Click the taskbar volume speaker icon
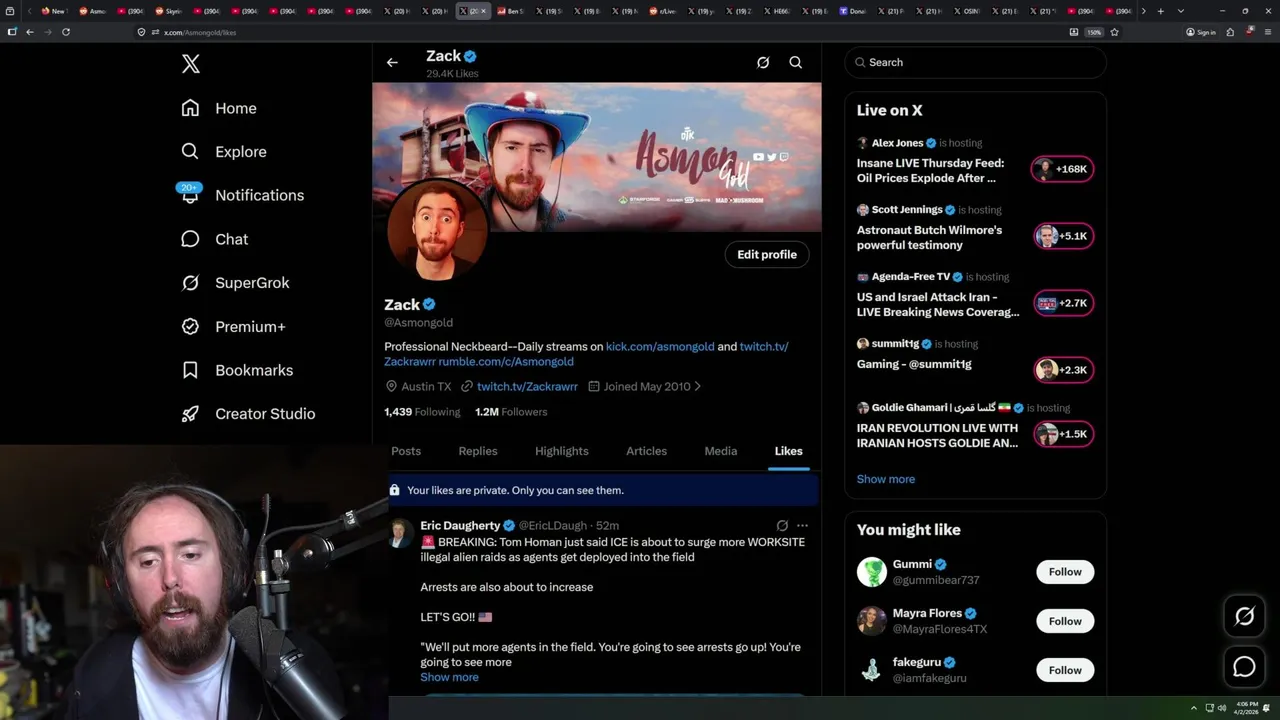This screenshot has width=1280, height=720. click(1221, 708)
